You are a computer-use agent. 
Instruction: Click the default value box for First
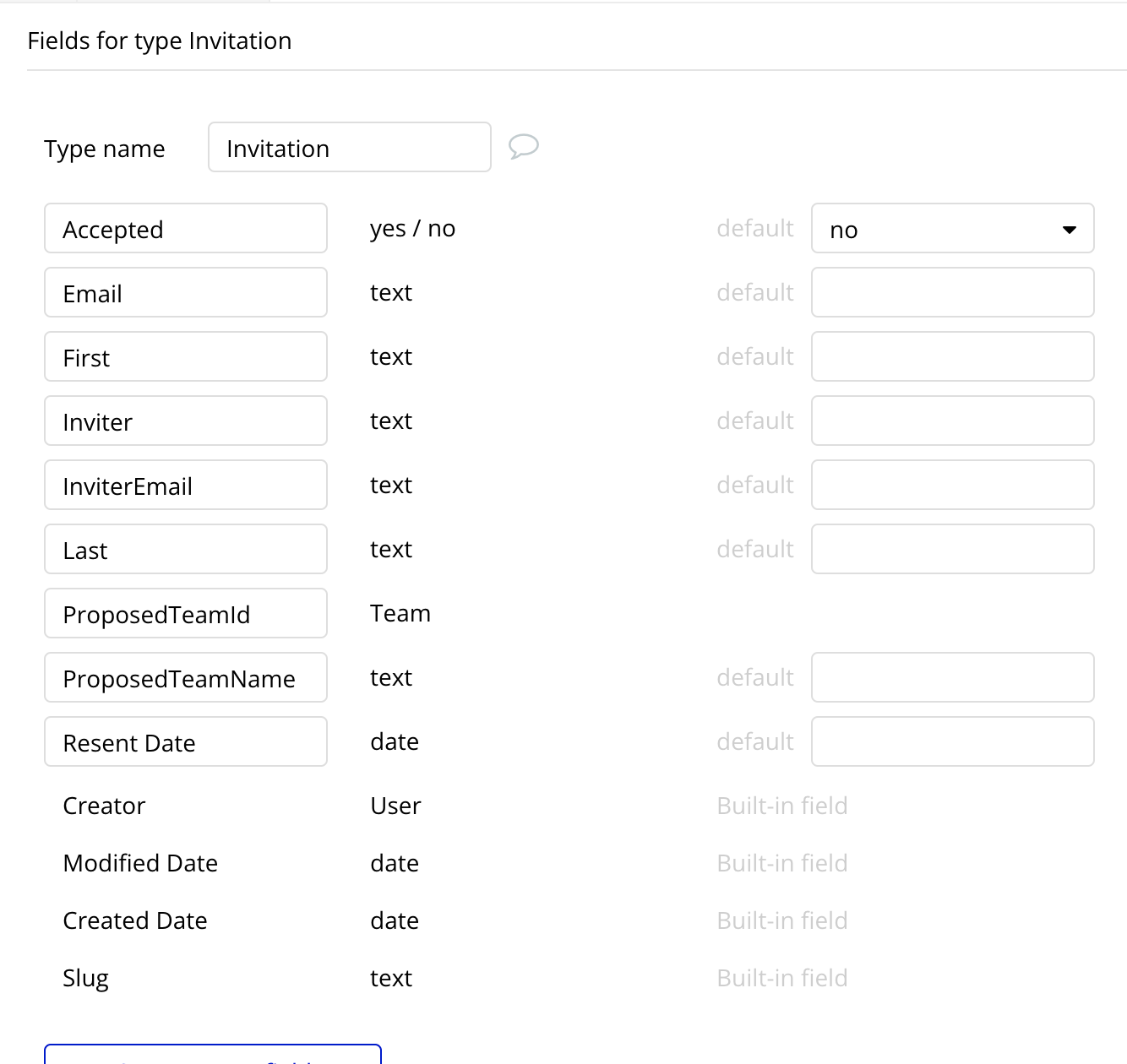point(952,357)
